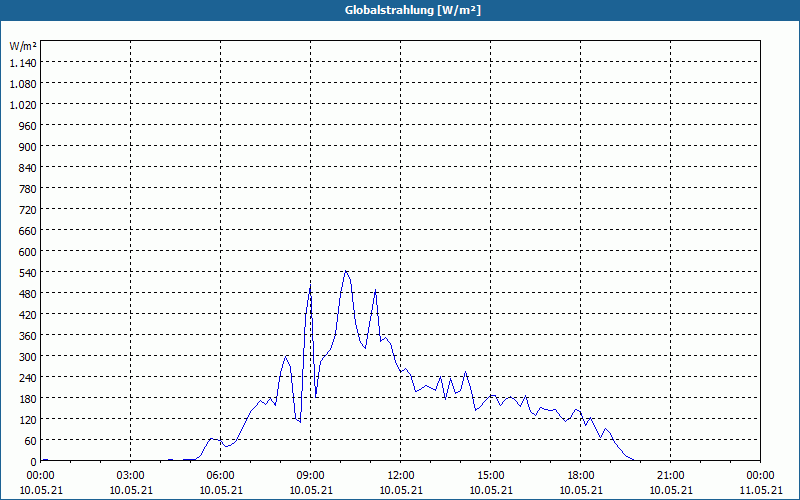800x500 pixels.
Task: Select the 18:00 time axis label
Action: point(581,476)
